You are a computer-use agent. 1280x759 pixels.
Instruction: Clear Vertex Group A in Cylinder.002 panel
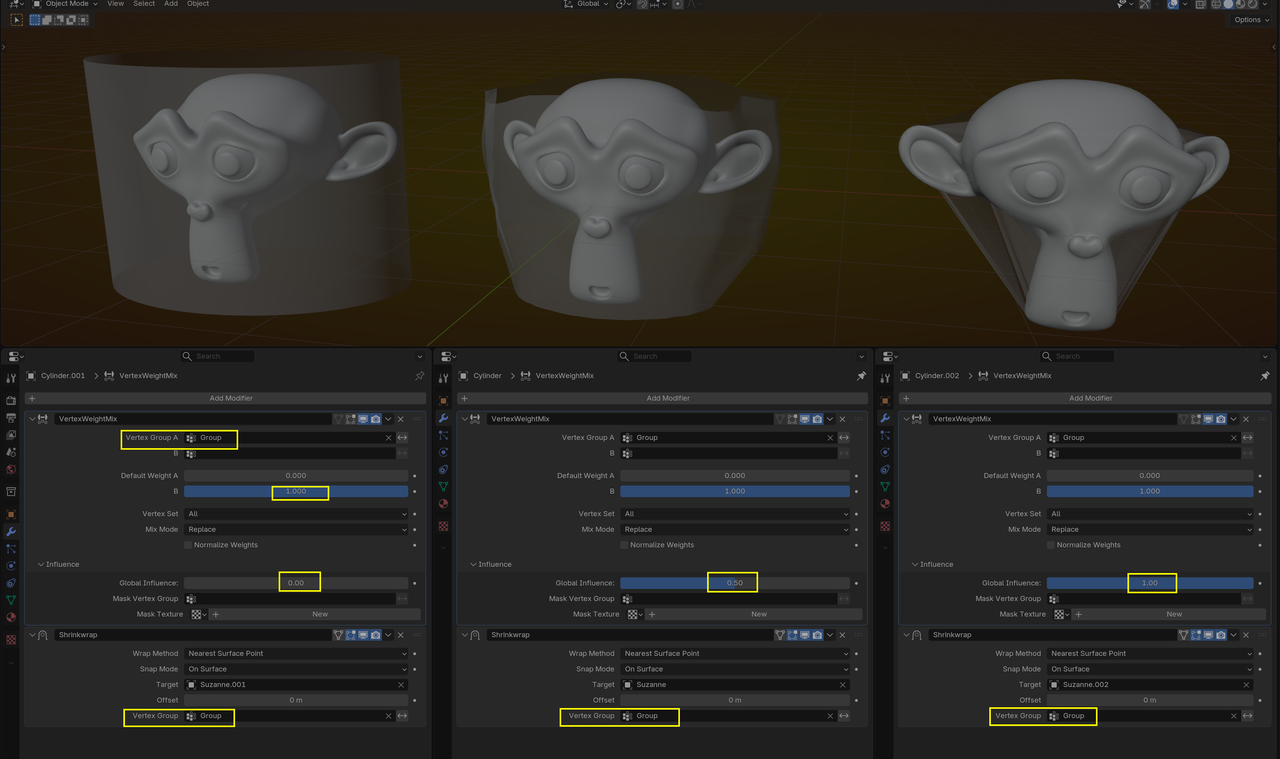[x=1235, y=438]
